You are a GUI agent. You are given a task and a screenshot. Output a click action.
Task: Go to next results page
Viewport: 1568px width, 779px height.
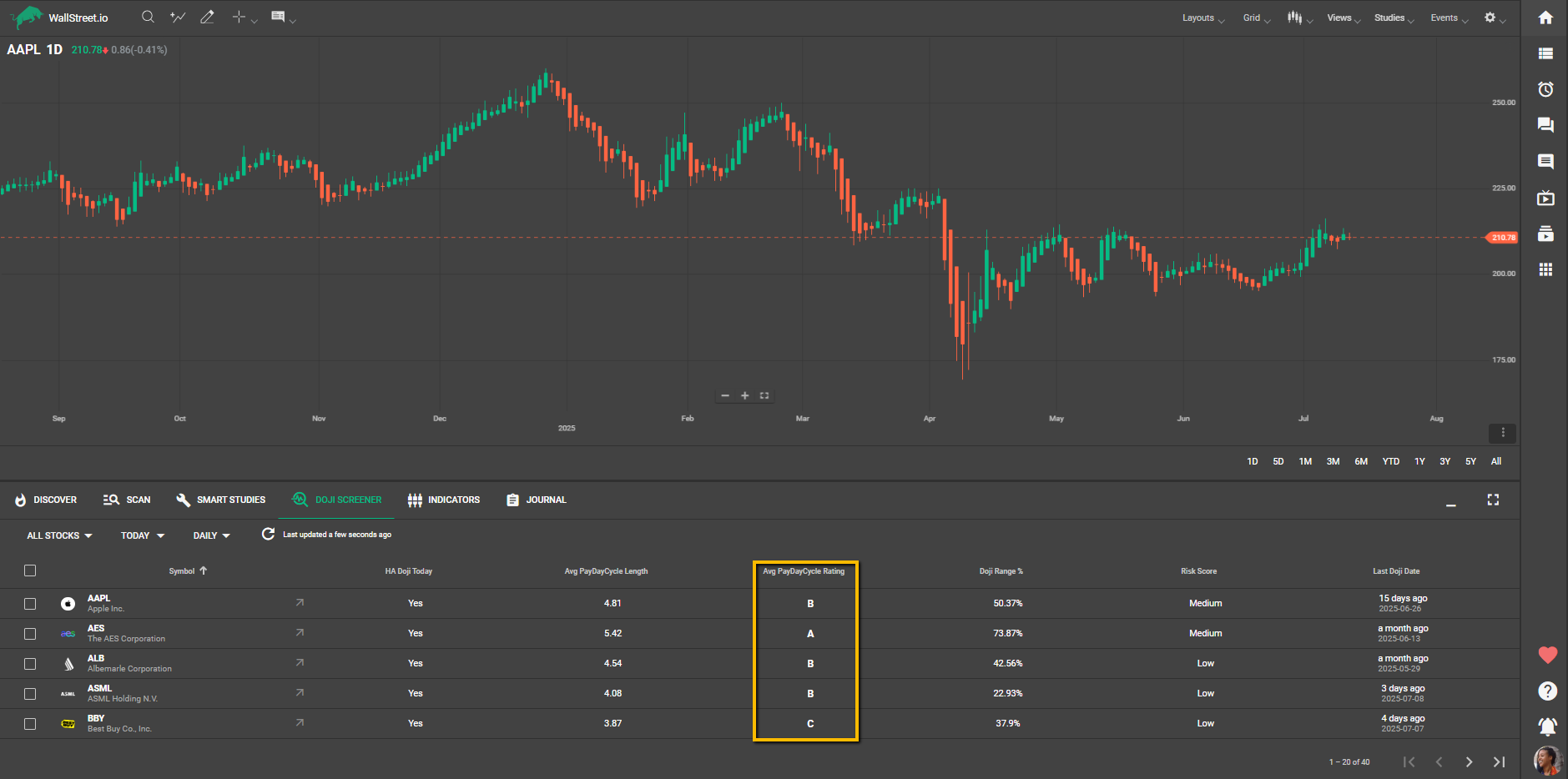(x=1469, y=761)
